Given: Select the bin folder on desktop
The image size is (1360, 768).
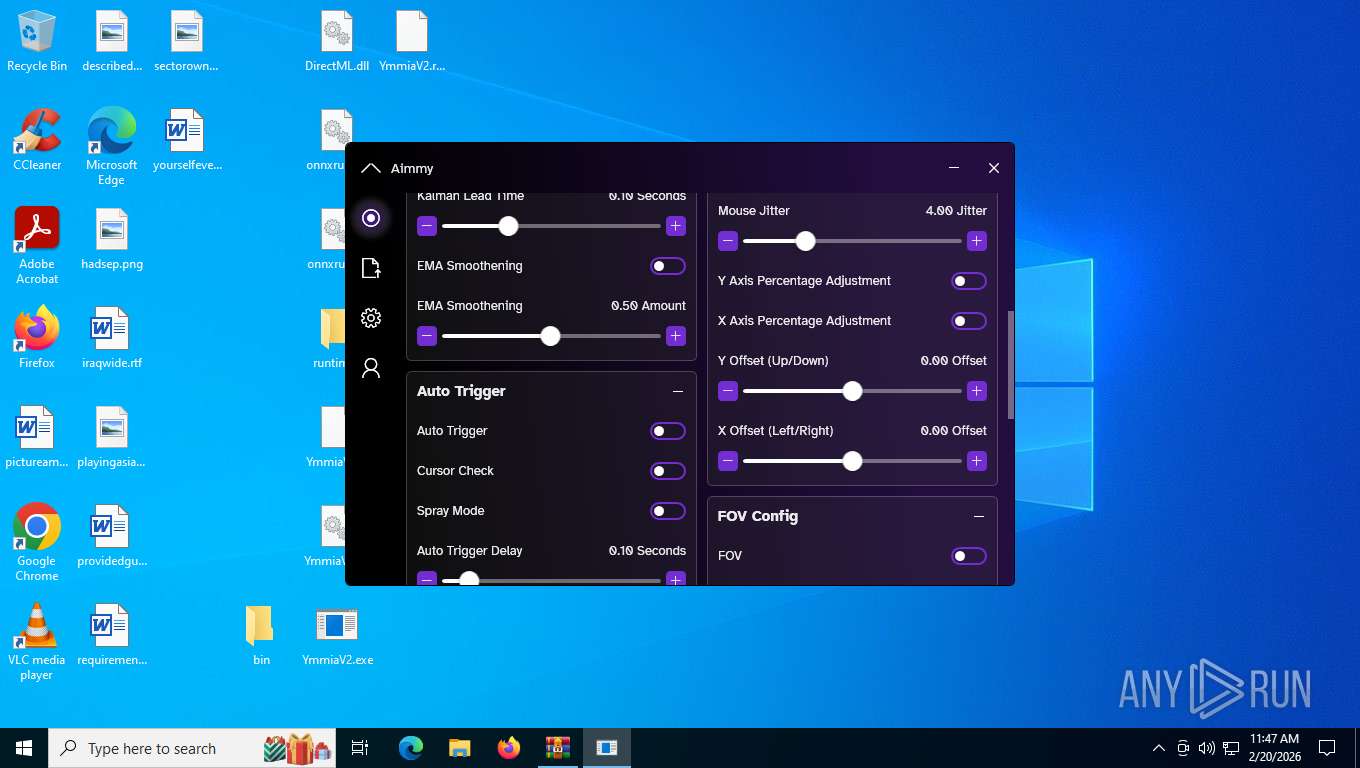Looking at the screenshot, I should 261,636.
